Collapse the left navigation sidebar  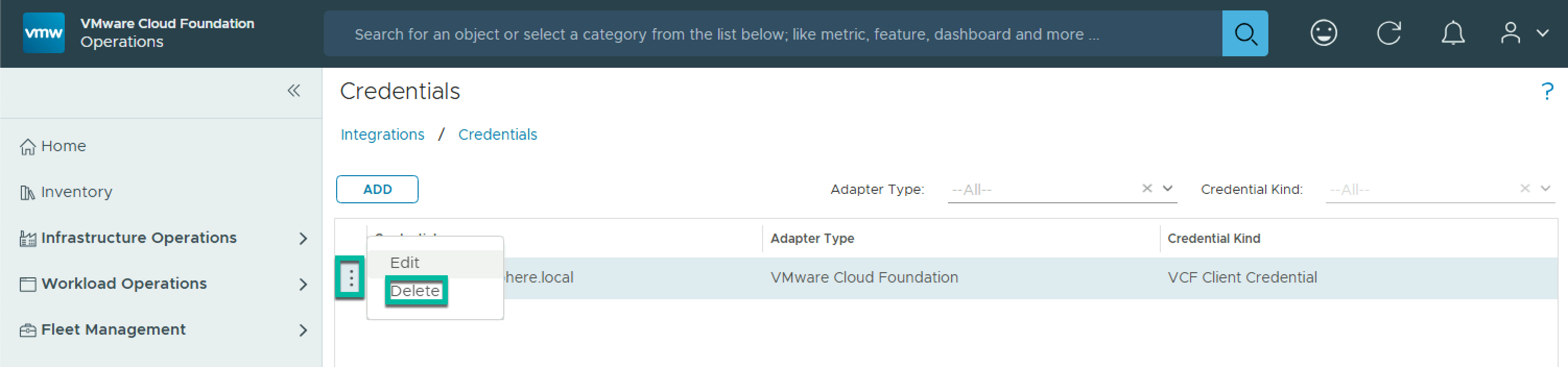coord(294,91)
